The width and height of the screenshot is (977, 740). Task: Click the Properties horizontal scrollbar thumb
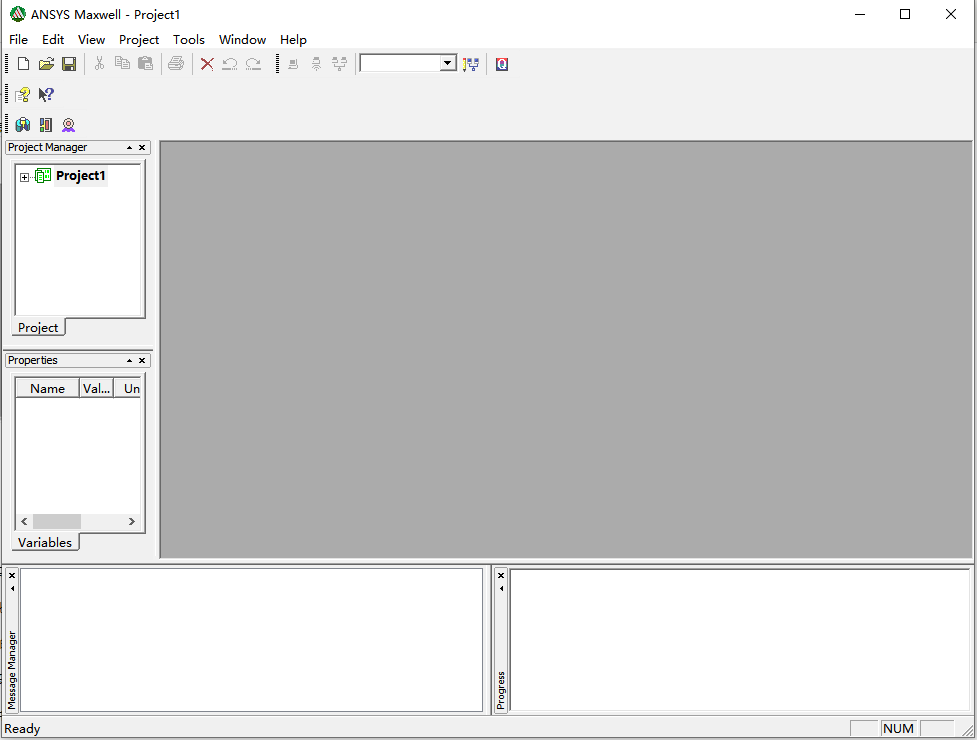[57, 521]
